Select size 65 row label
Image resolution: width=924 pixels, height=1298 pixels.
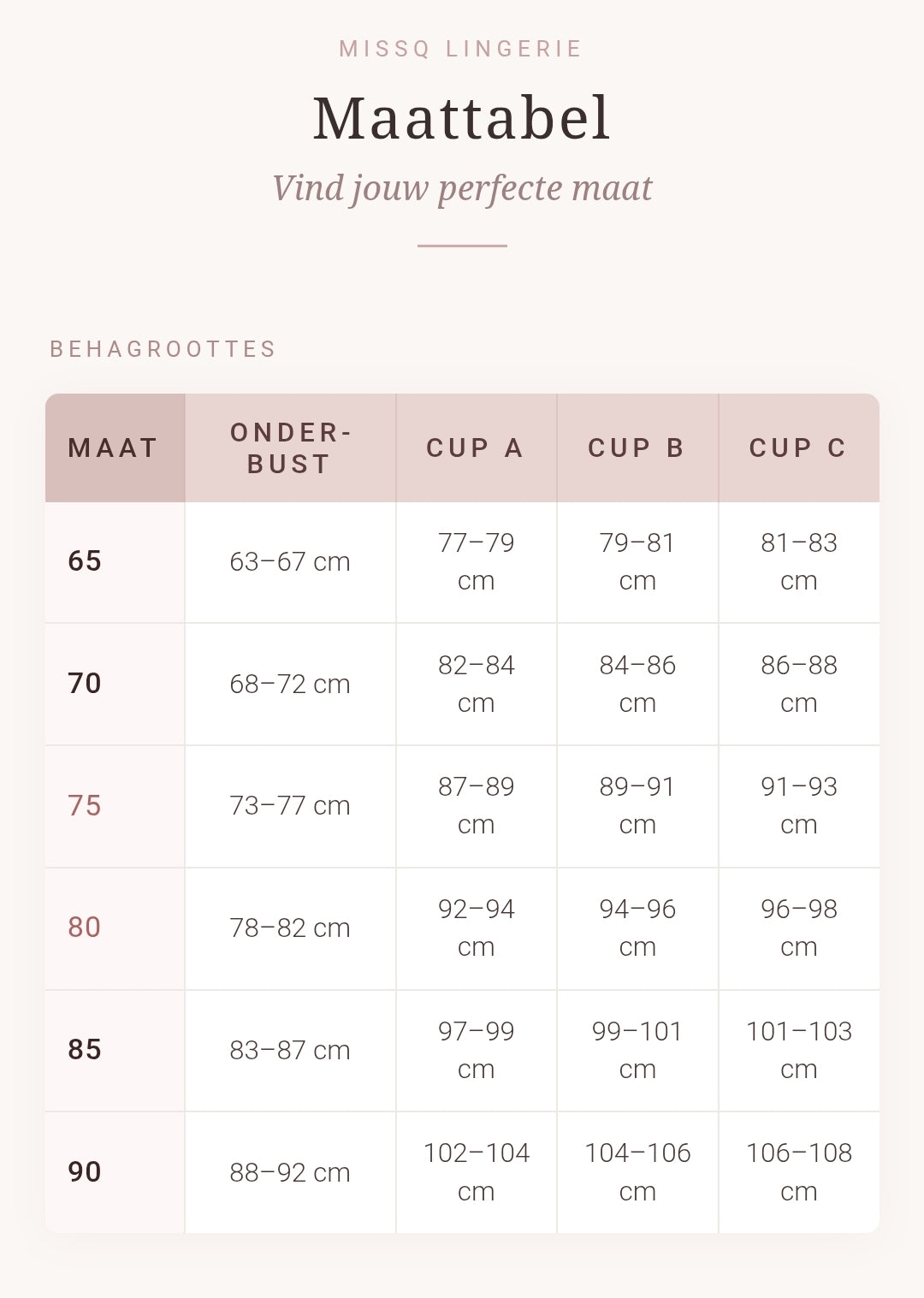85,561
